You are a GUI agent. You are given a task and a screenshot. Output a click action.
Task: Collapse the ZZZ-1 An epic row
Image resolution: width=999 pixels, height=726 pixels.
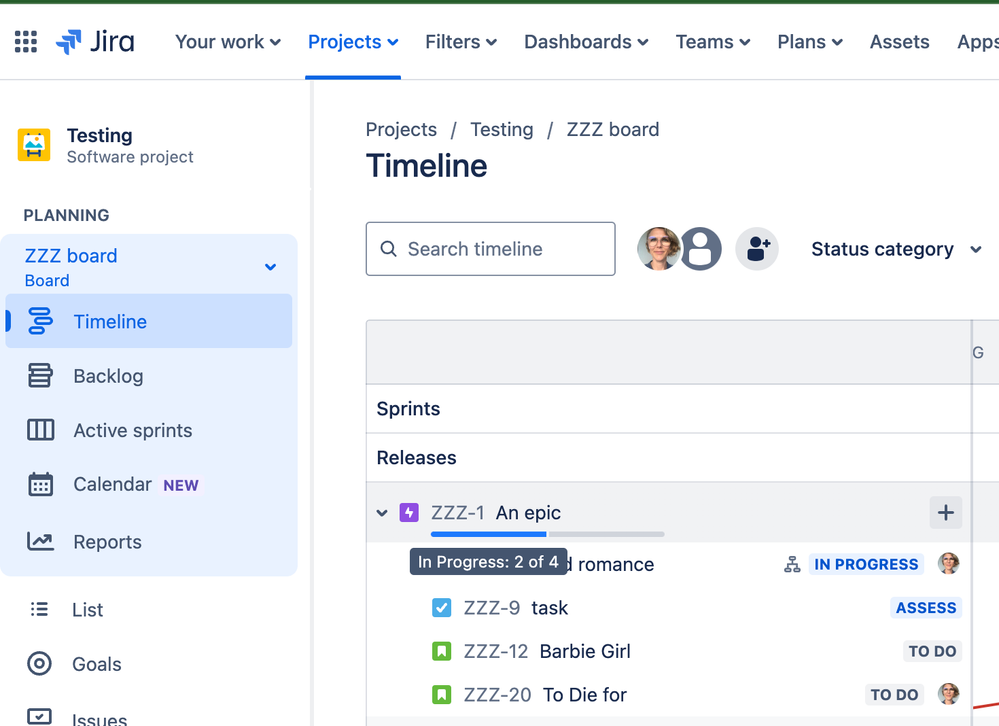point(382,513)
